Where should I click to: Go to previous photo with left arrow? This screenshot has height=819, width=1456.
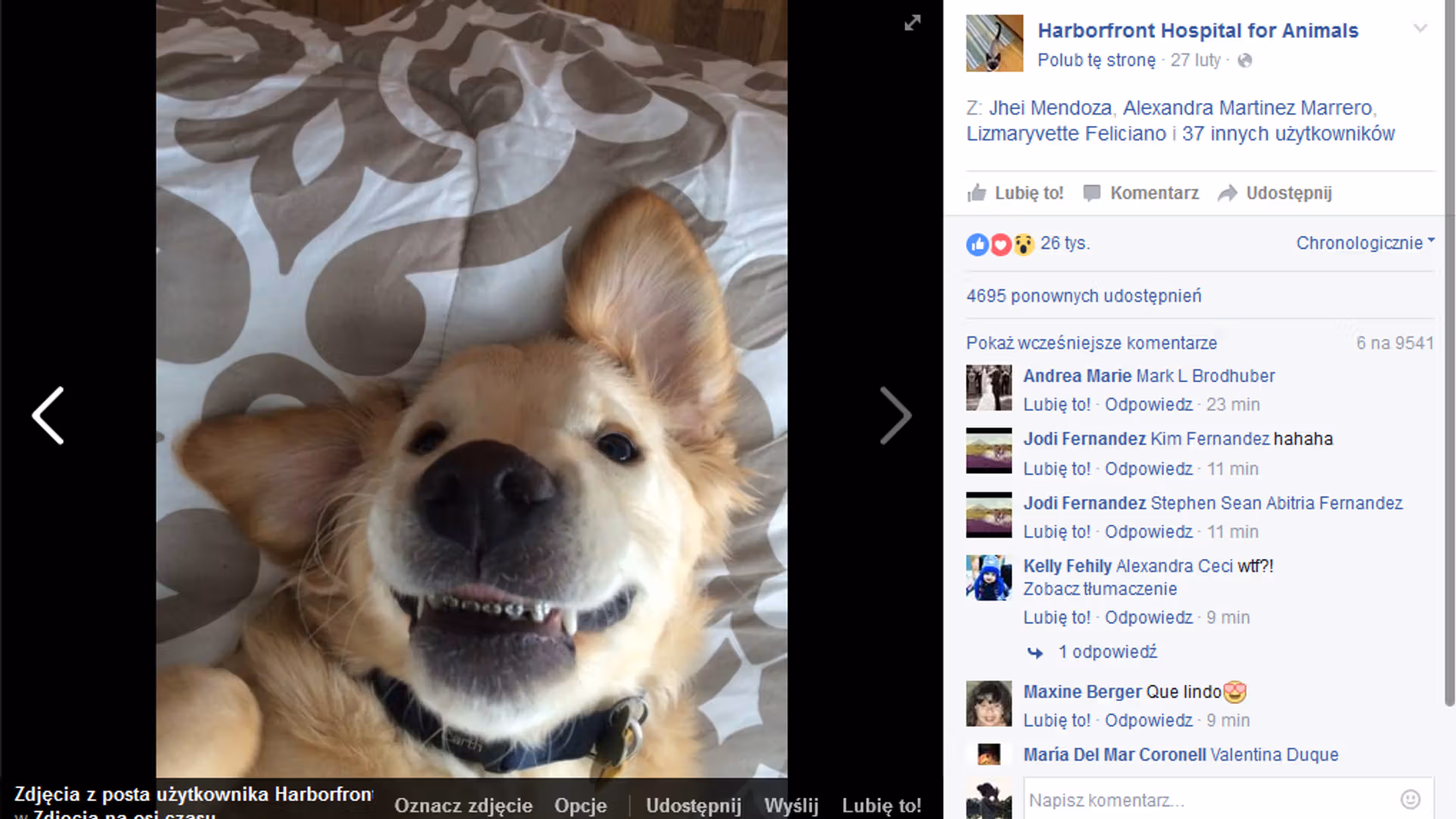coord(48,416)
